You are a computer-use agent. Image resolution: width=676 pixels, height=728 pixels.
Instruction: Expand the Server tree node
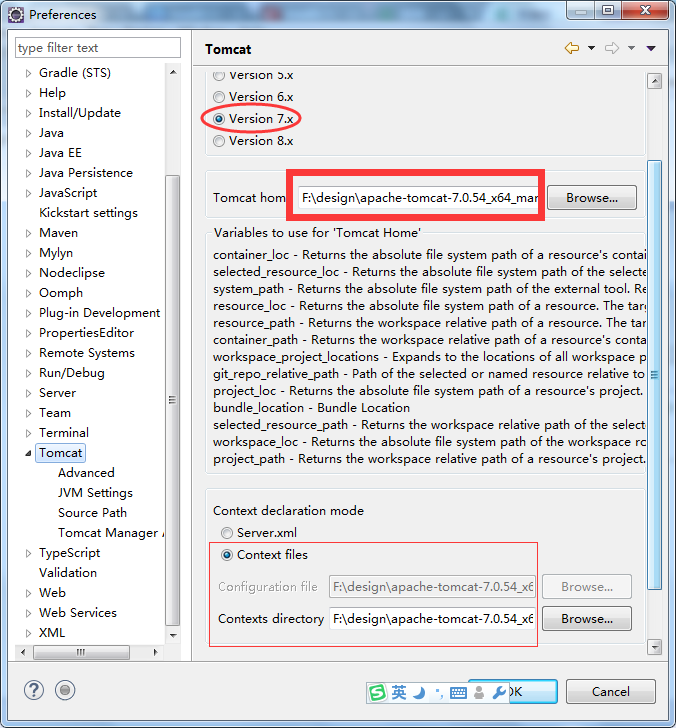click(28, 393)
